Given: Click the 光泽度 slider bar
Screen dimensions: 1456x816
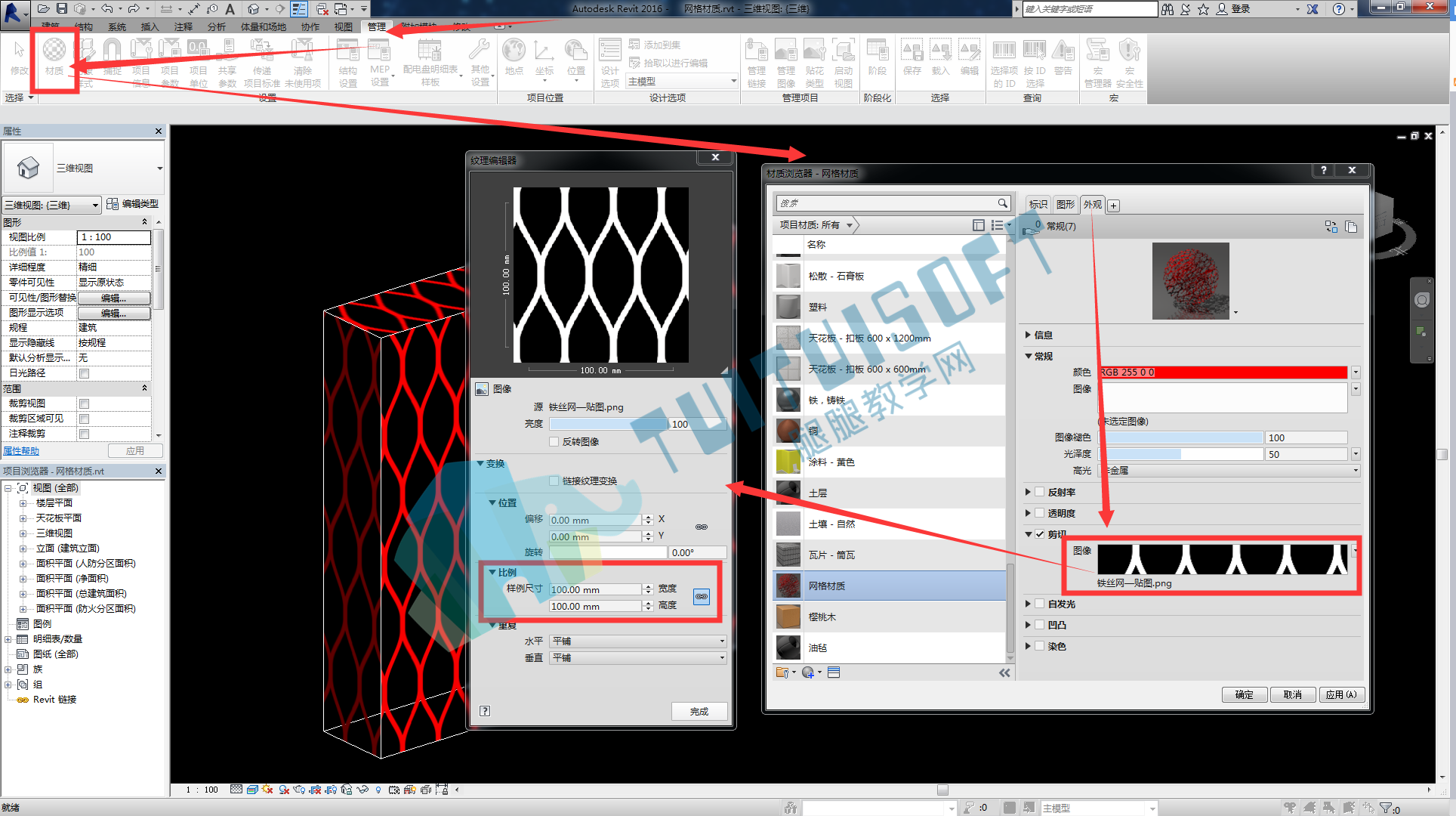Looking at the screenshot, I should pos(1180,454).
